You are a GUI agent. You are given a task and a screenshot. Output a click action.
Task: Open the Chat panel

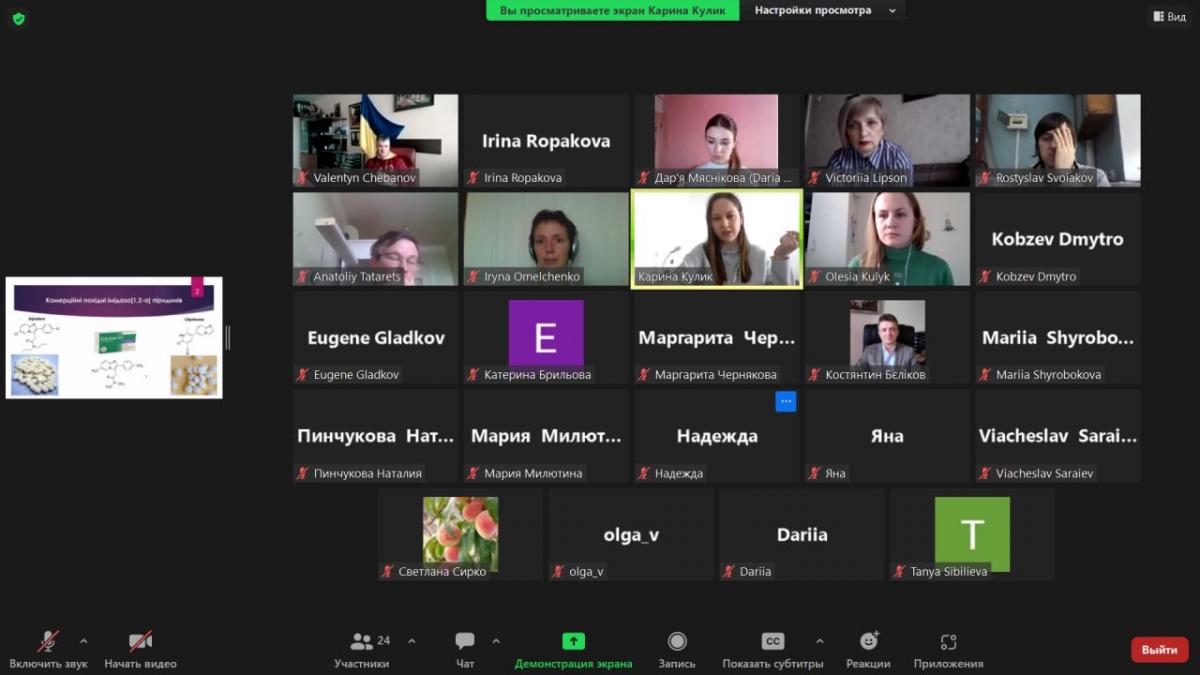pos(465,642)
